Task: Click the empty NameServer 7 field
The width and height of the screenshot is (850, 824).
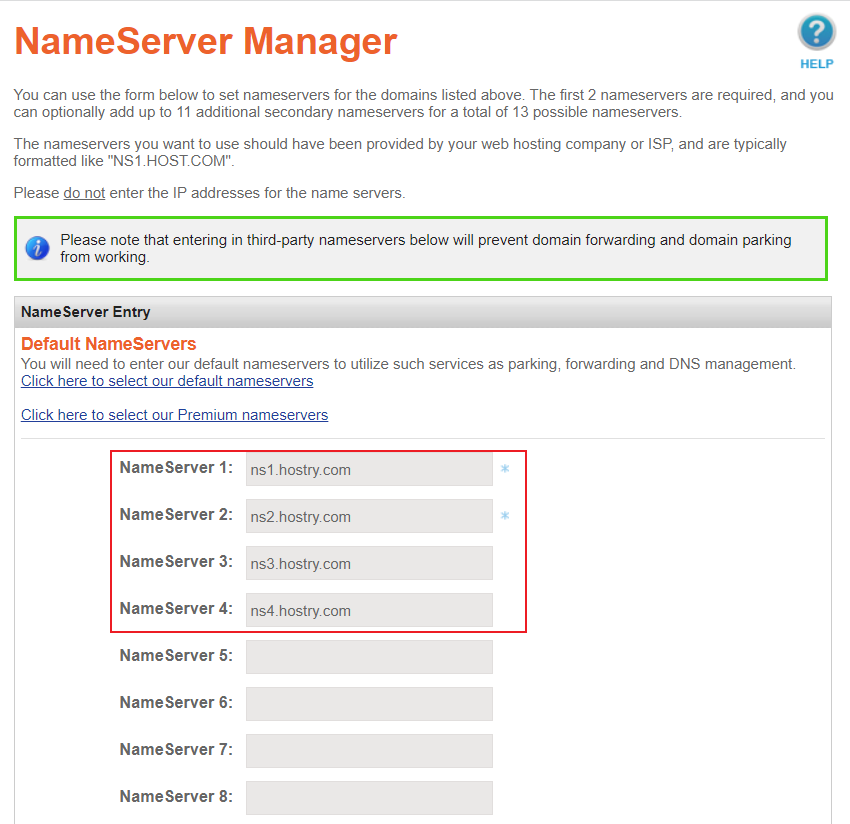Action: pyautogui.click(x=369, y=751)
